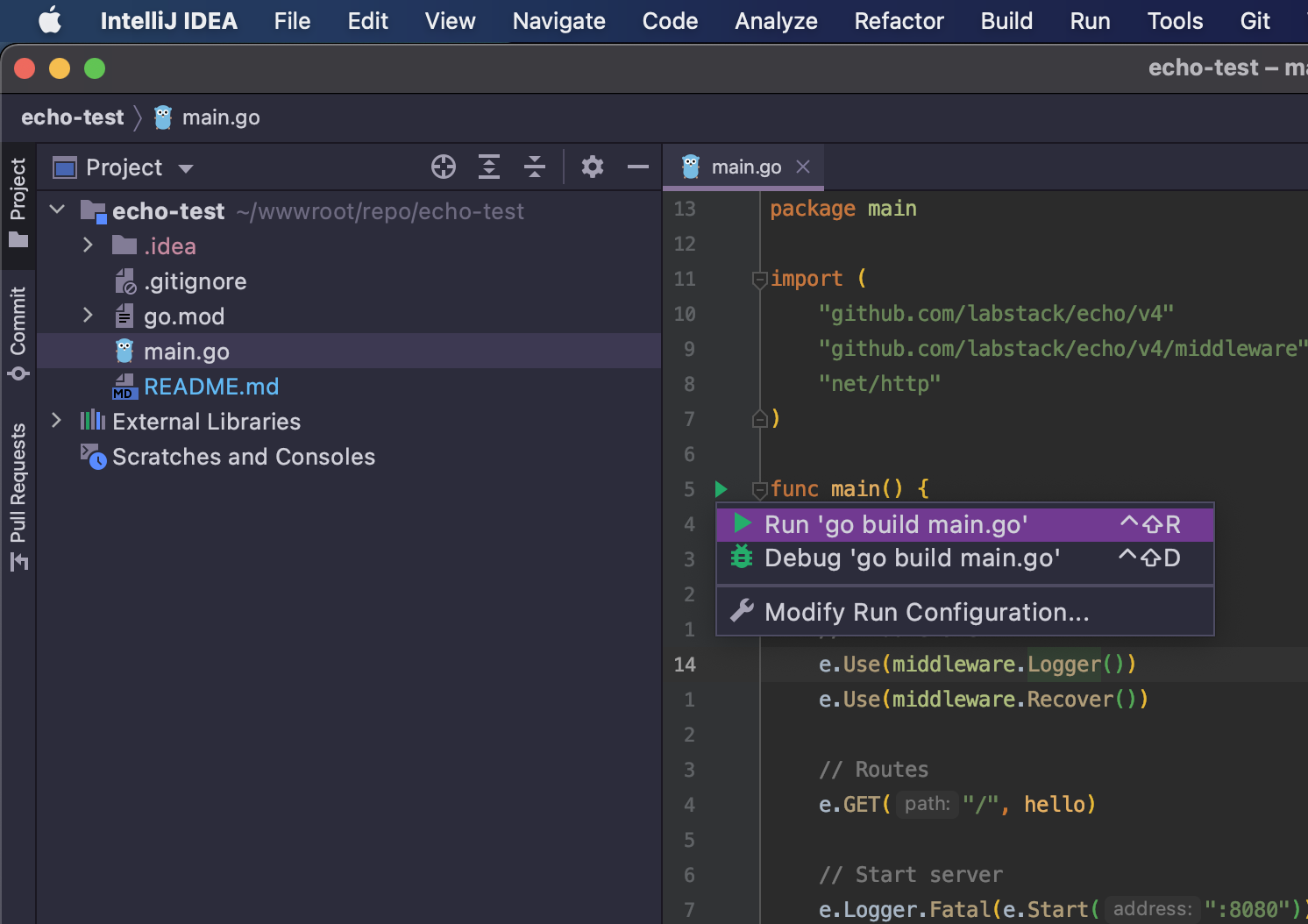
Task: Open the Edit menu
Action: (x=367, y=21)
